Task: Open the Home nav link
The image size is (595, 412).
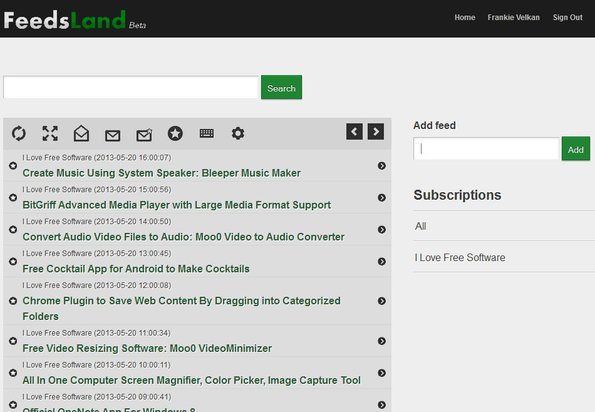Action: (x=465, y=17)
